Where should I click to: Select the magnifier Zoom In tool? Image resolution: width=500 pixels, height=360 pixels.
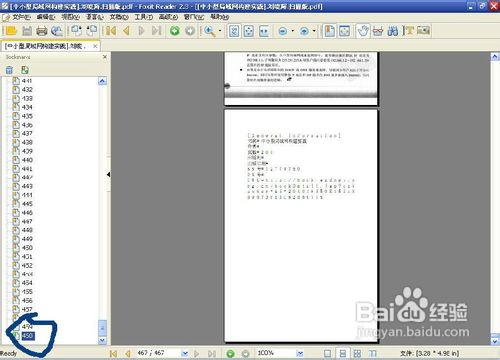(x=209, y=31)
